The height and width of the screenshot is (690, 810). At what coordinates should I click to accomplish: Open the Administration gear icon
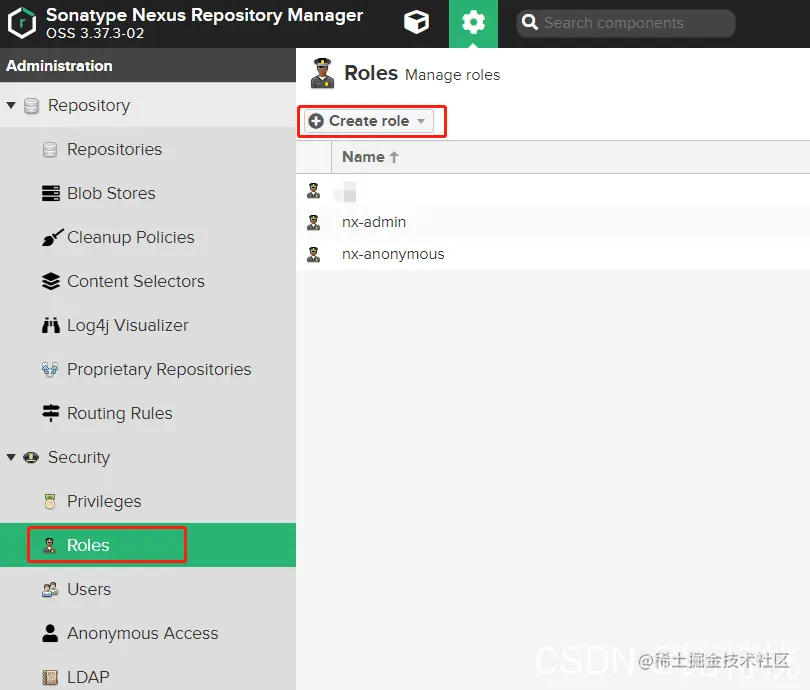coord(473,23)
